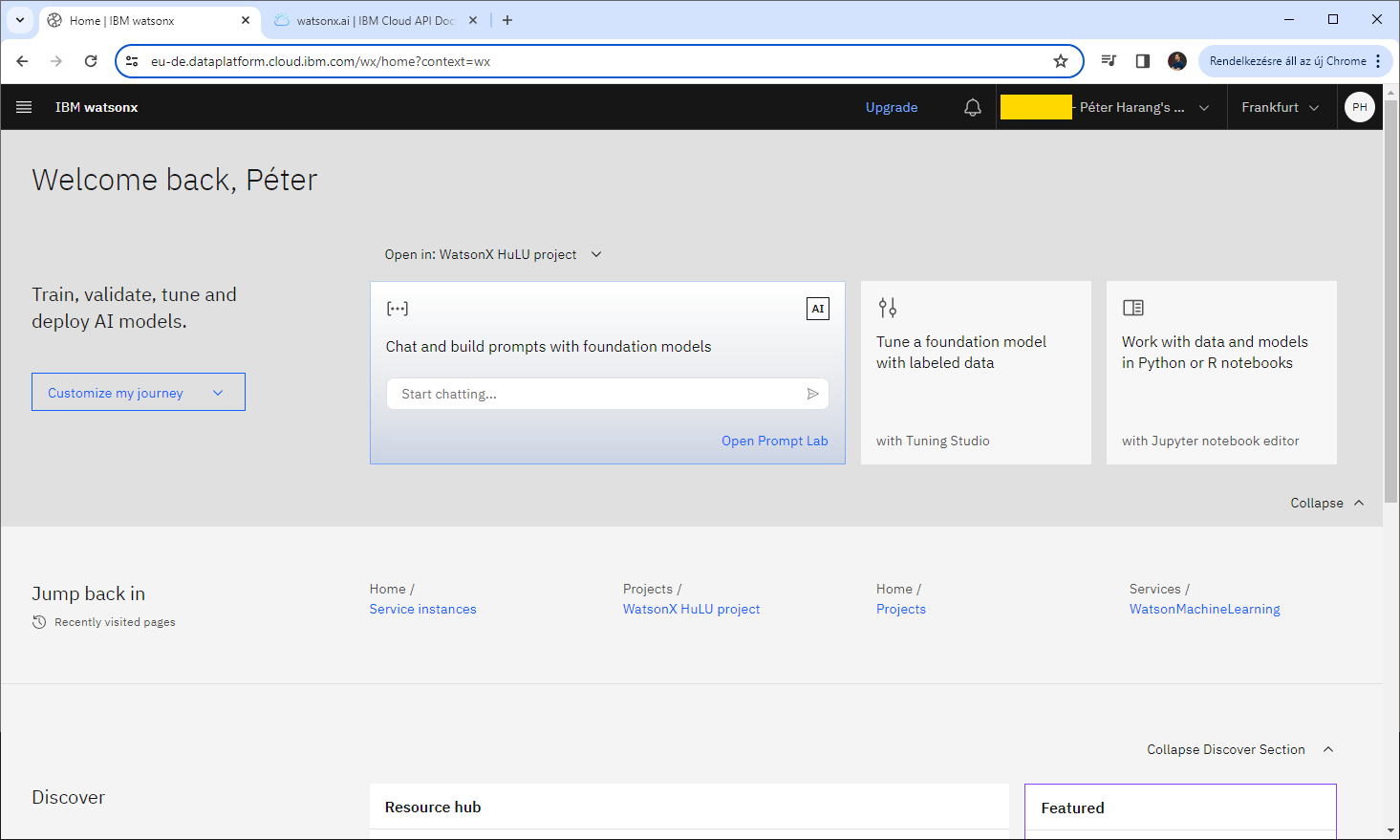The height and width of the screenshot is (840, 1400).
Task: Click 'with Jupyter notebook editor' text
Action: 1211,441
